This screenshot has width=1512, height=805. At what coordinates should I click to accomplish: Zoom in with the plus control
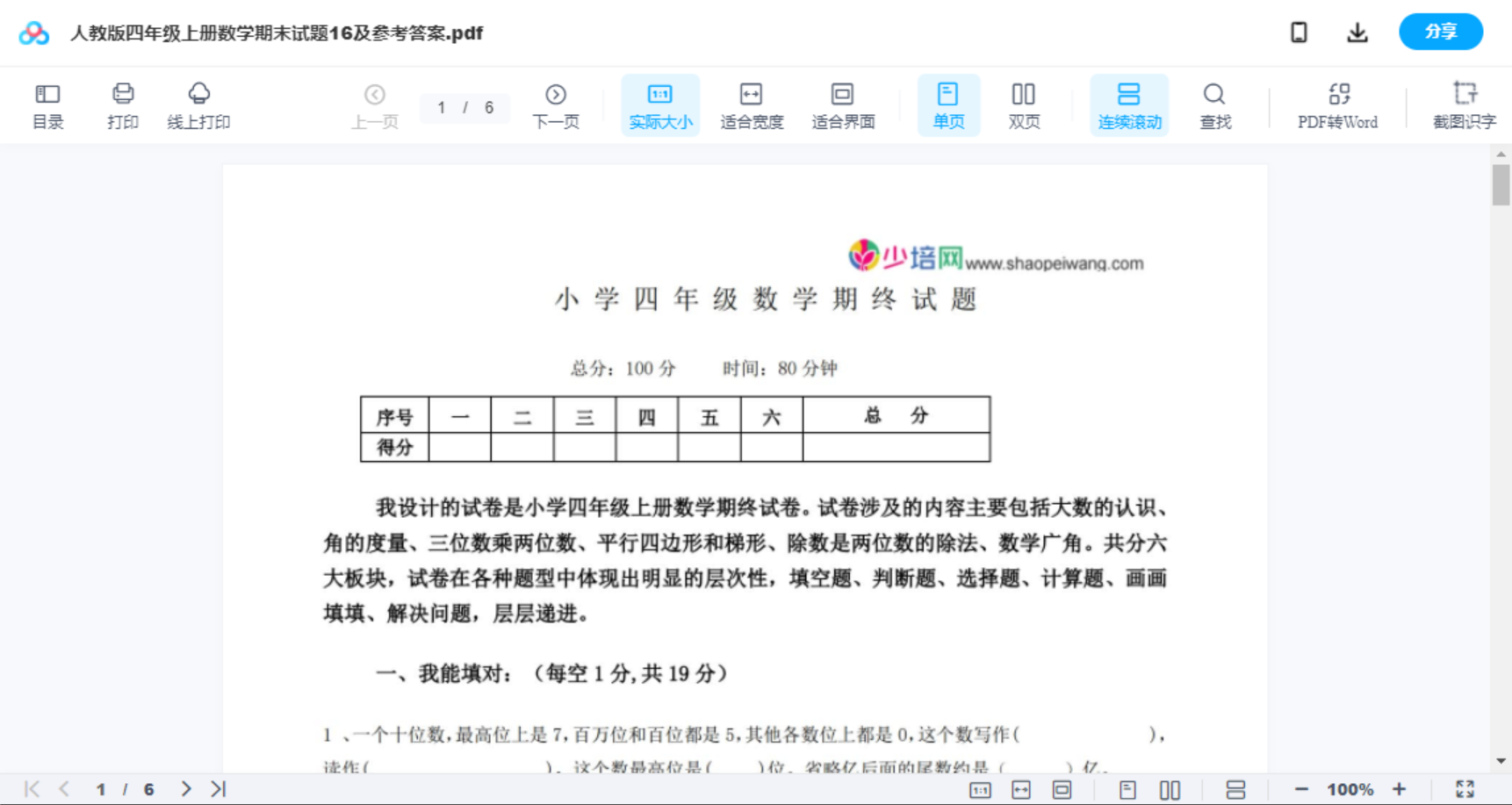tap(1400, 788)
